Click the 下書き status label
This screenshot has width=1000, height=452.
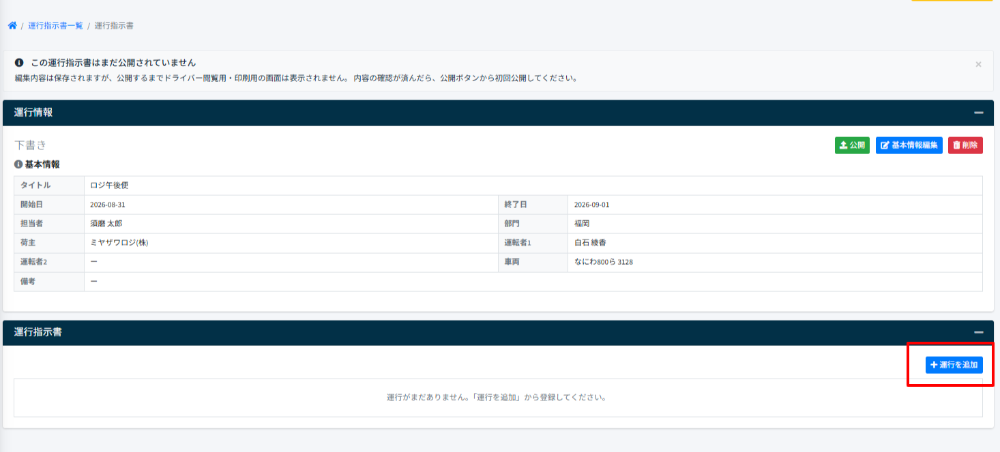click(x=31, y=145)
